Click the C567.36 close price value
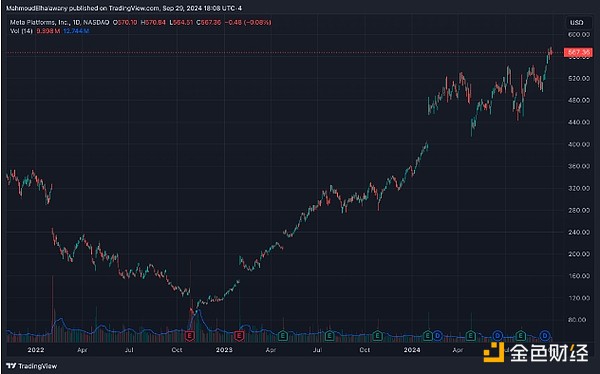This screenshot has height=374, width=600. click(209, 23)
